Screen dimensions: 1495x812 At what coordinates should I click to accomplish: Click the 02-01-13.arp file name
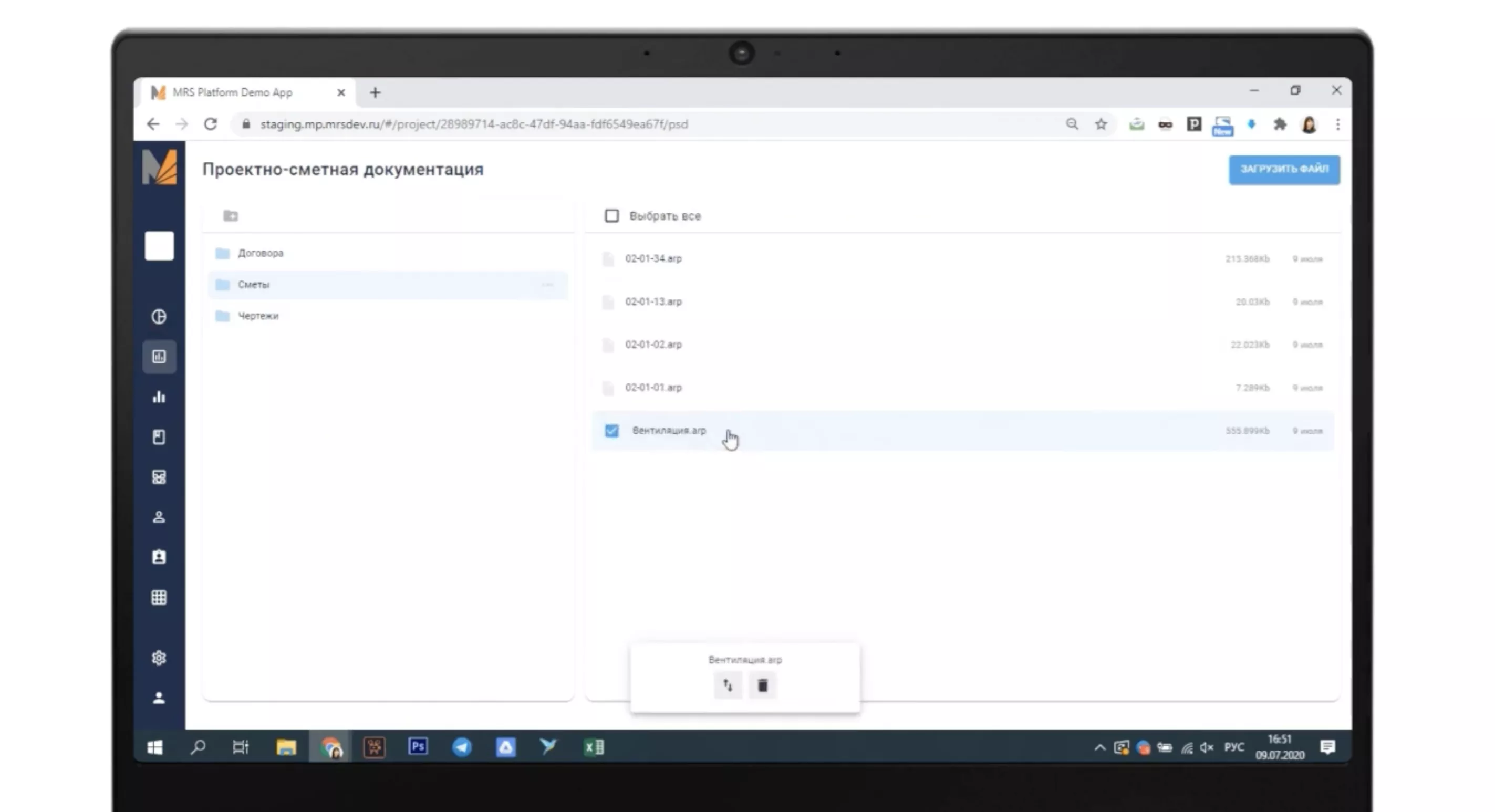click(x=653, y=302)
